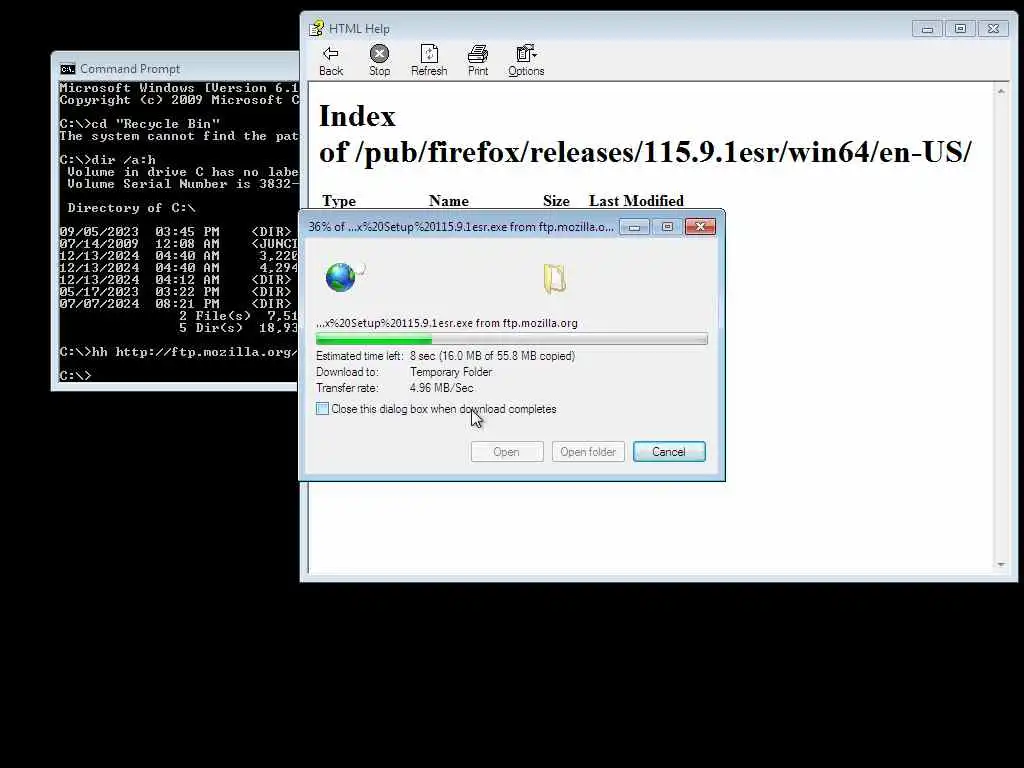Viewport: 1024px width, 768px height.
Task: Minimize the HTML Help window
Action: (927, 29)
